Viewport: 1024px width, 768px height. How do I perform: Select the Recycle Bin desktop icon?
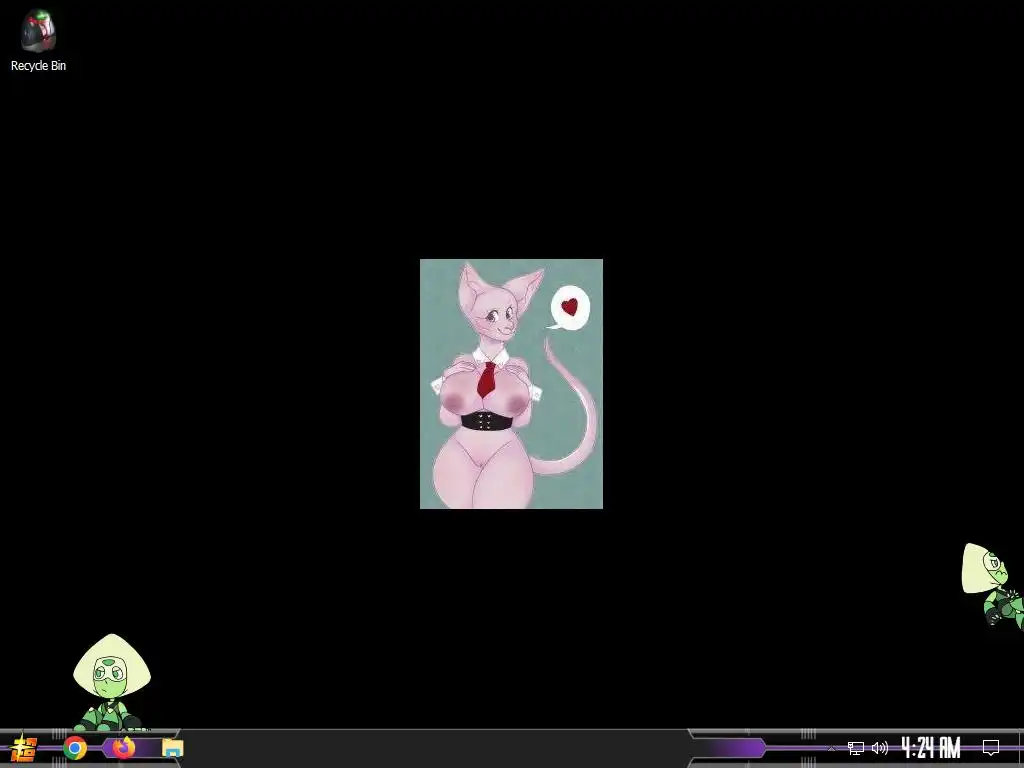pos(38,40)
